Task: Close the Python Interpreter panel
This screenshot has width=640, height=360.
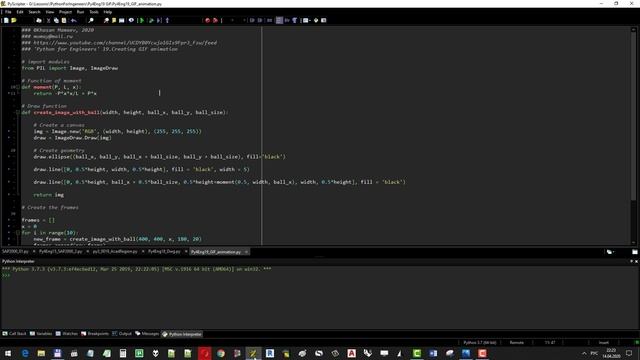Action: [636, 261]
